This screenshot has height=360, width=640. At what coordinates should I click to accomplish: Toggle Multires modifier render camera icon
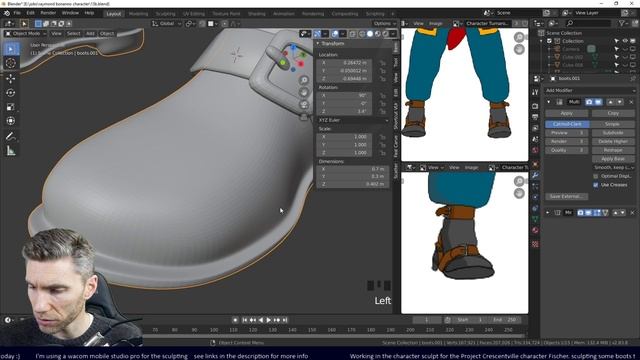point(589,102)
